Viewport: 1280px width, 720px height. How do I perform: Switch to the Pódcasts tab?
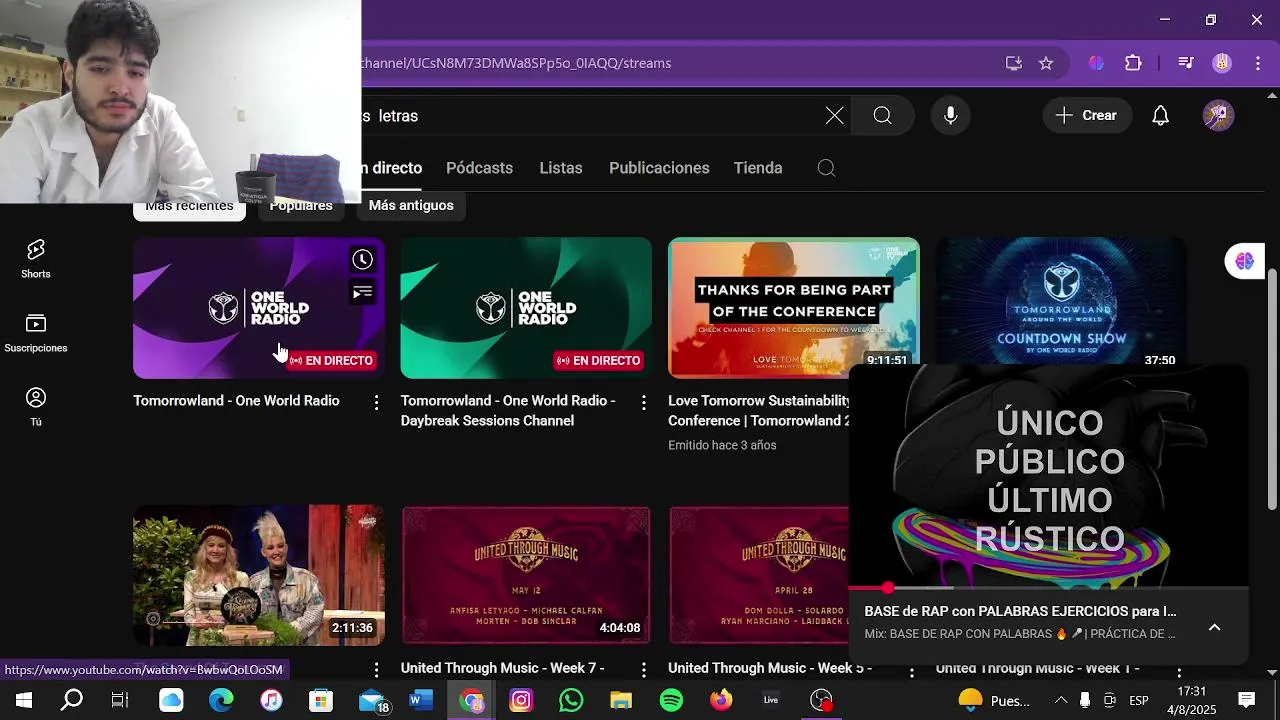click(479, 168)
